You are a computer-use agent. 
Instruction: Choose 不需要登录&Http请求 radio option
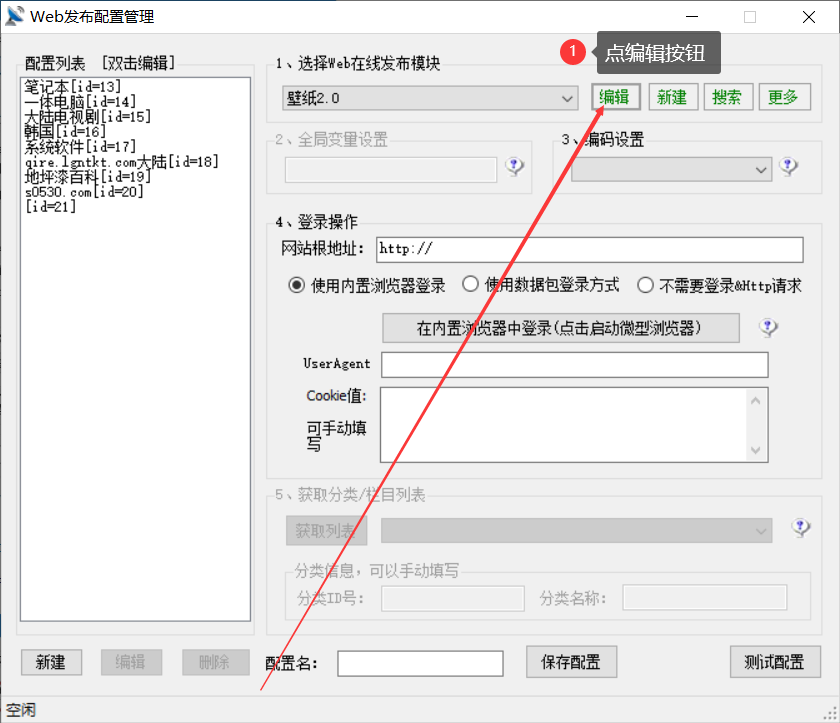645,285
